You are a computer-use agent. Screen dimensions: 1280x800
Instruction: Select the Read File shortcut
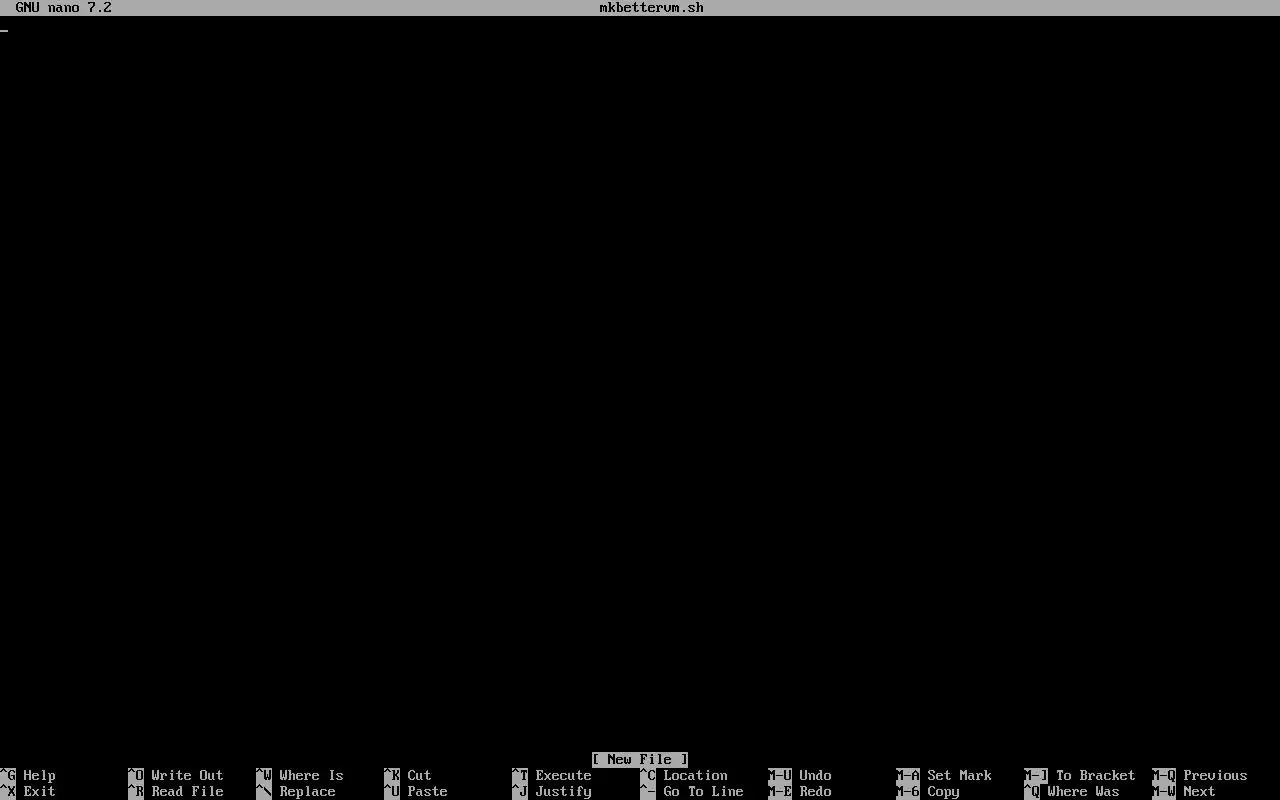(188, 791)
